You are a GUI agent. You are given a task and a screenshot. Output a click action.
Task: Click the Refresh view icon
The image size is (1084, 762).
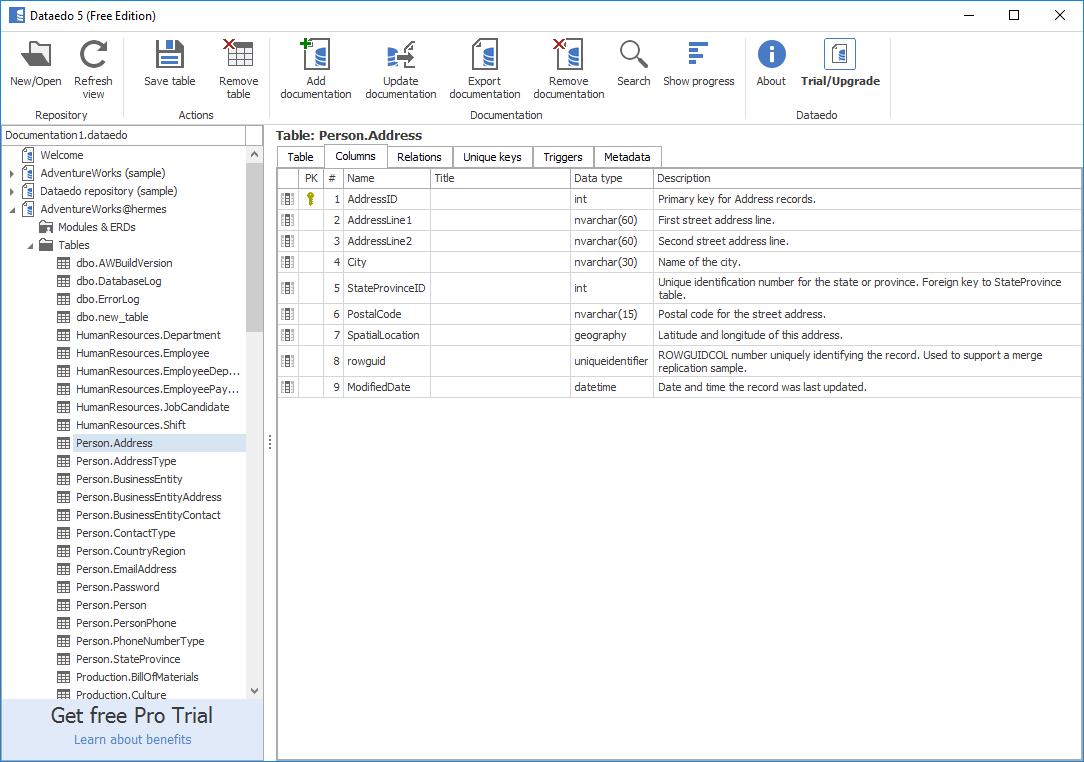tap(93, 56)
